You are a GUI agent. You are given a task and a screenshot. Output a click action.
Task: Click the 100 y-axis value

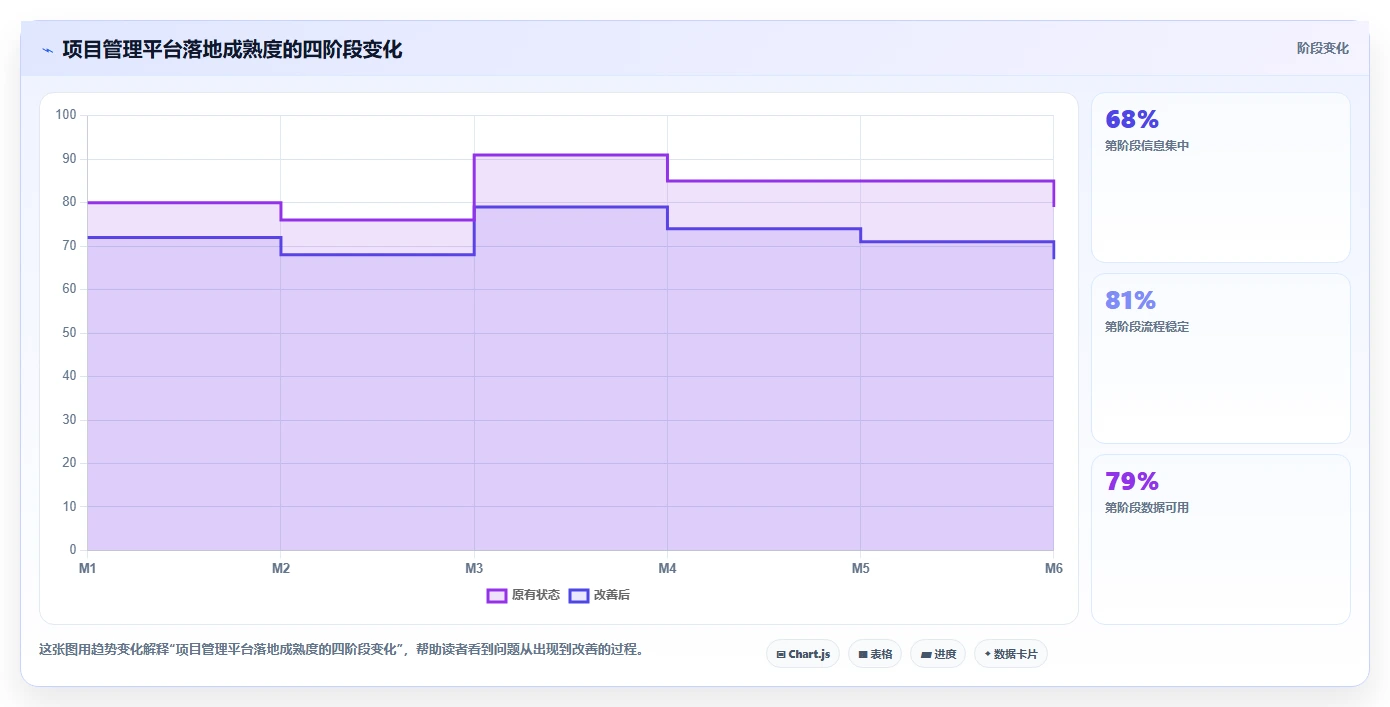(66, 115)
